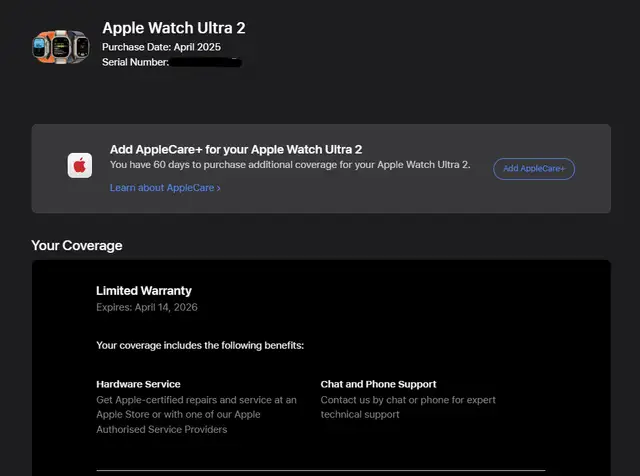Click the Hardware Service benefit heading
Image resolution: width=640 pixels, height=476 pixels.
click(x=138, y=384)
